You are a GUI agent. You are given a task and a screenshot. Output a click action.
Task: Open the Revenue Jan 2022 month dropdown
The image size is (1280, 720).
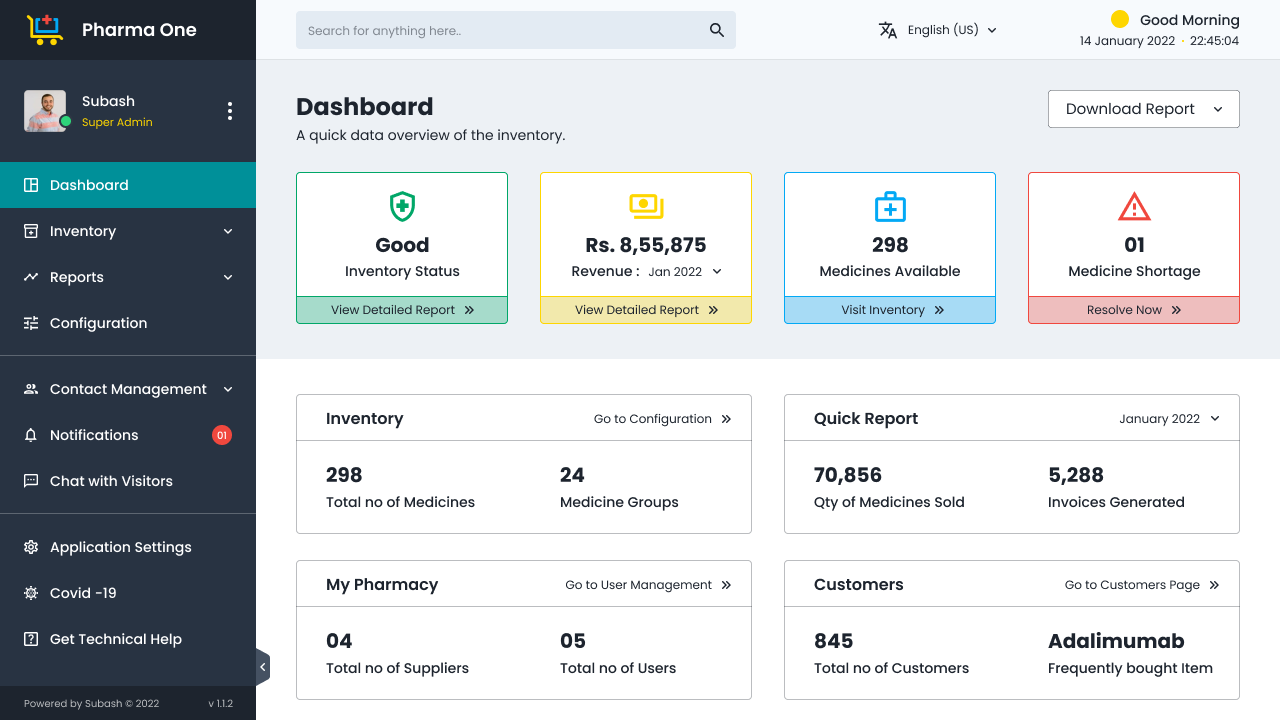pyautogui.click(x=685, y=271)
